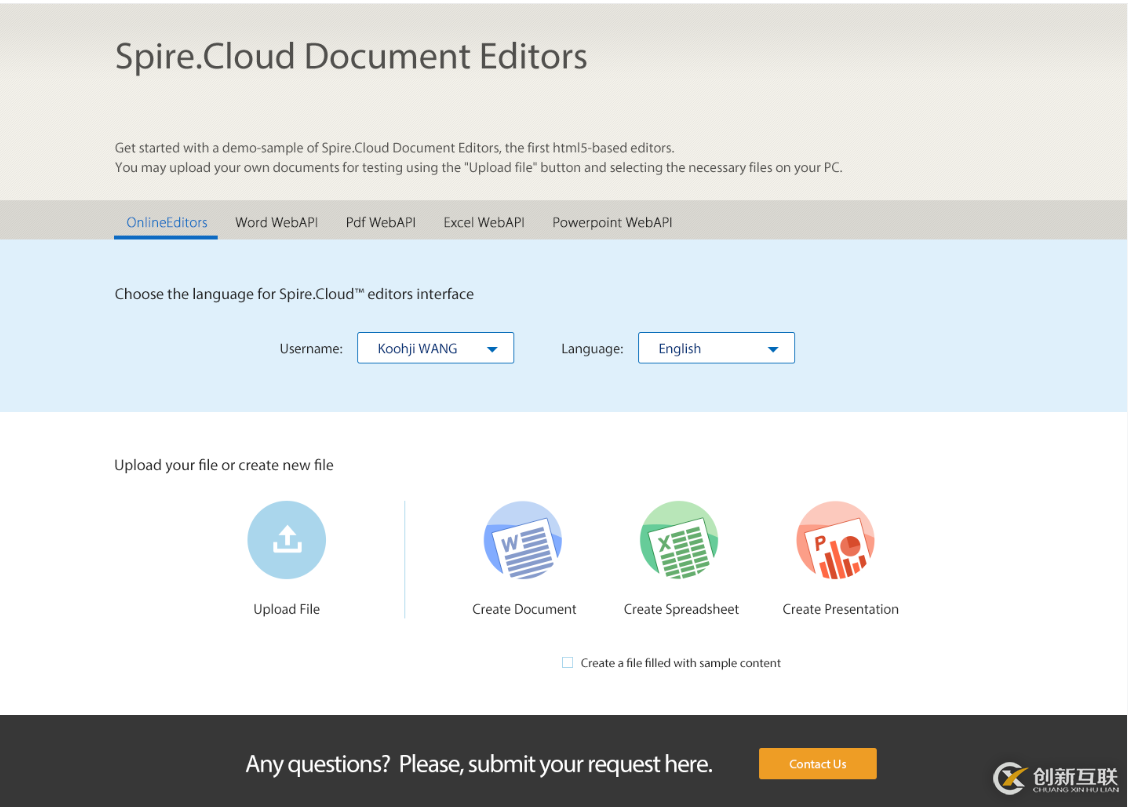
Task: Click the Upload File circle icon
Action: point(286,539)
